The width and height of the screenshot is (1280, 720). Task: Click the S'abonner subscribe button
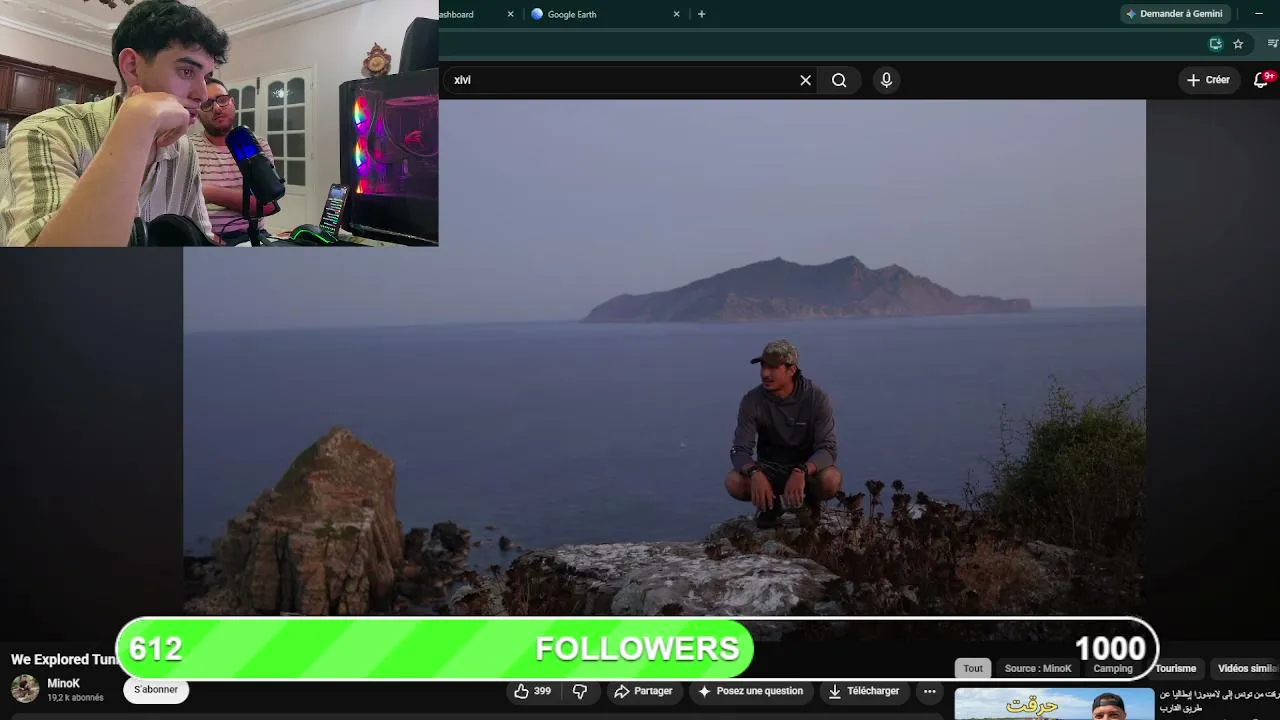coord(156,690)
